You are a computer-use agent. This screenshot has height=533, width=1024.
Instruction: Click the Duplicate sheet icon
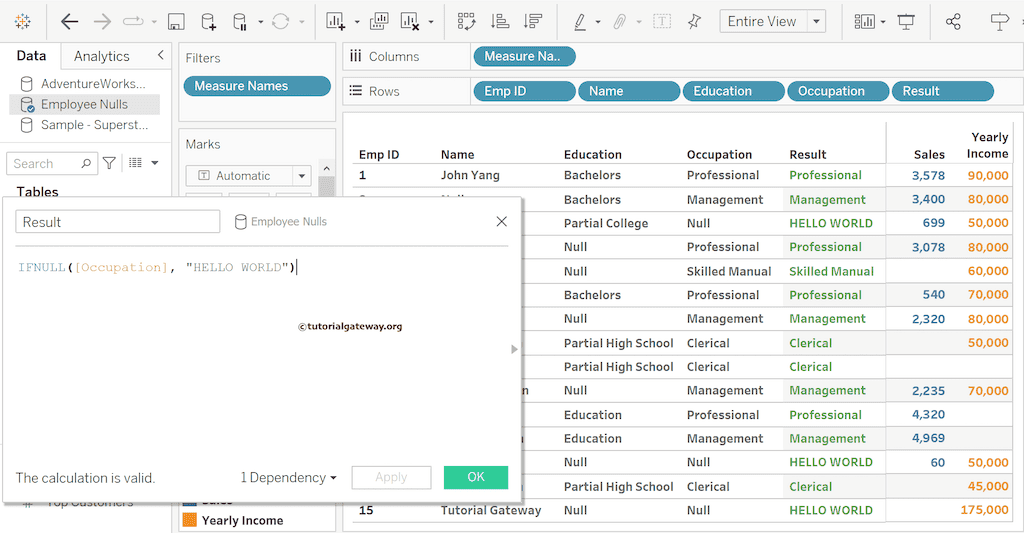click(x=379, y=22)
